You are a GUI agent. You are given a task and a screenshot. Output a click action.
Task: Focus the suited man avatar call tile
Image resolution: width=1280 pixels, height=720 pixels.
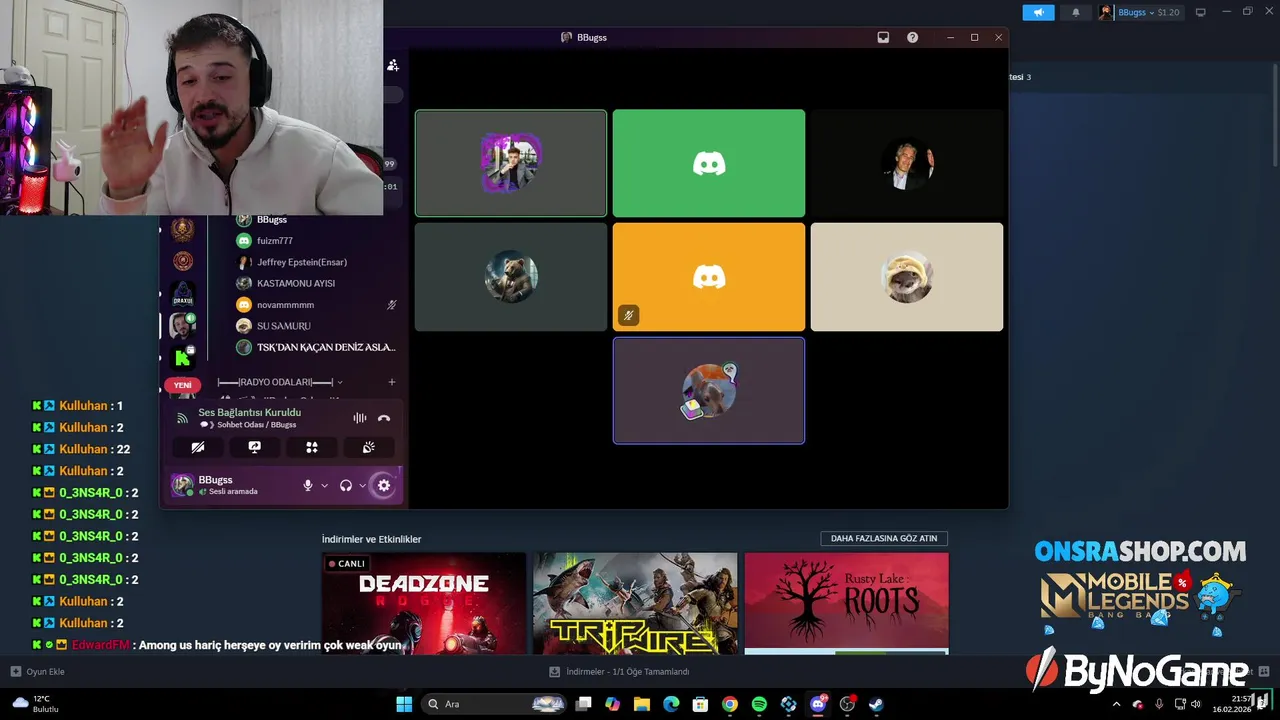pos(907,163)
